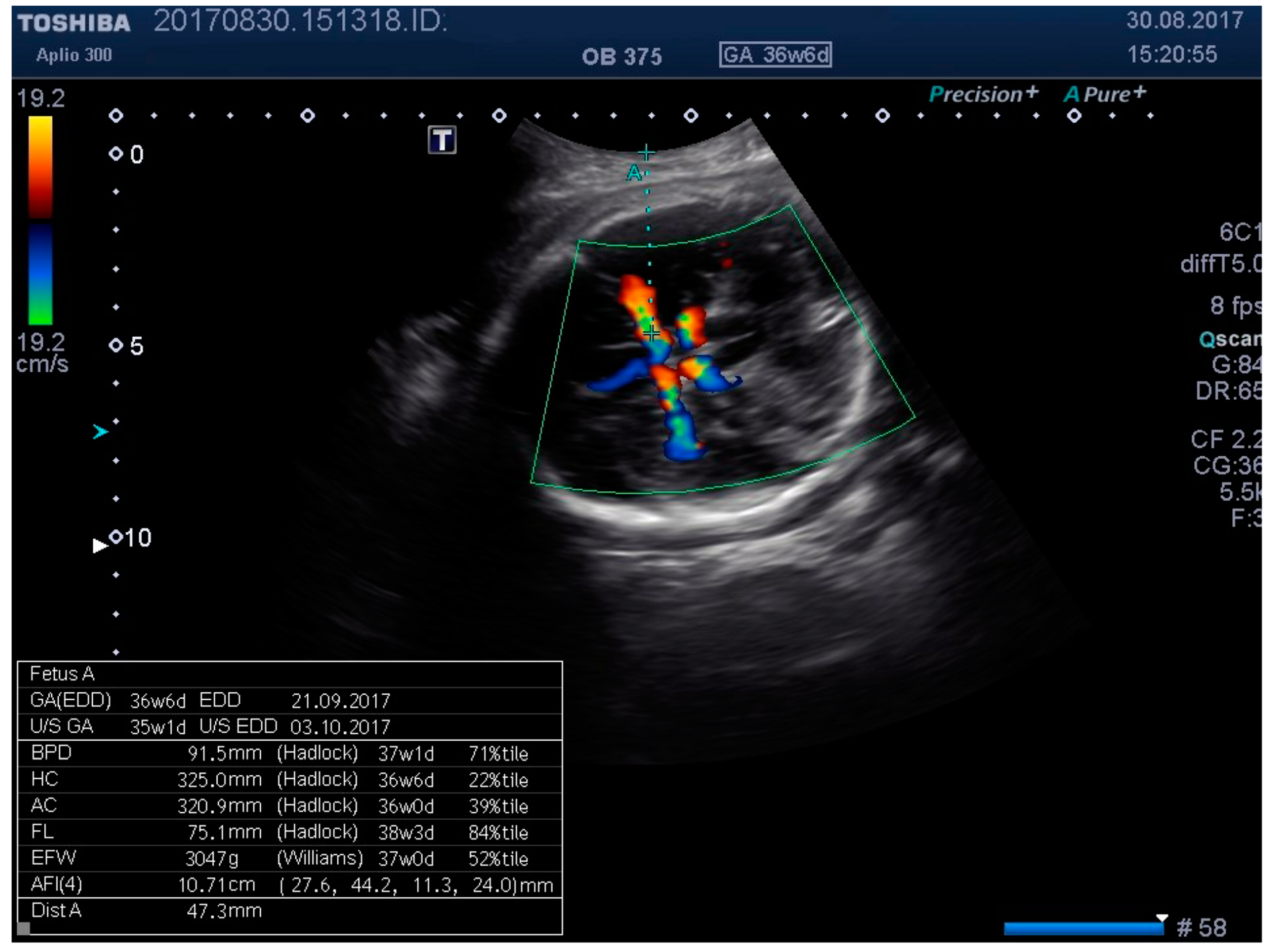Click the GA 36w6d boxed field

coord(775,55)
